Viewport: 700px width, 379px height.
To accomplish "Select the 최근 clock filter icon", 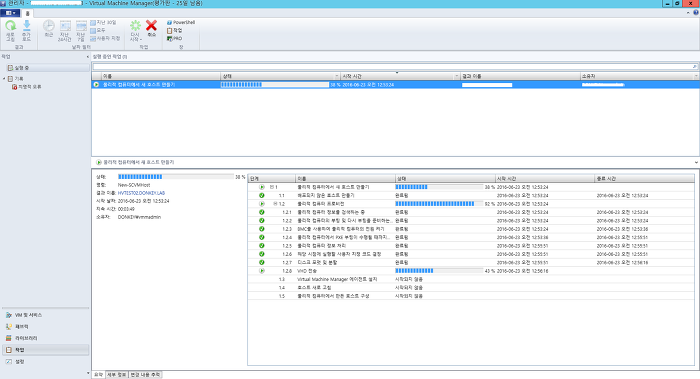I will point(49,26).
